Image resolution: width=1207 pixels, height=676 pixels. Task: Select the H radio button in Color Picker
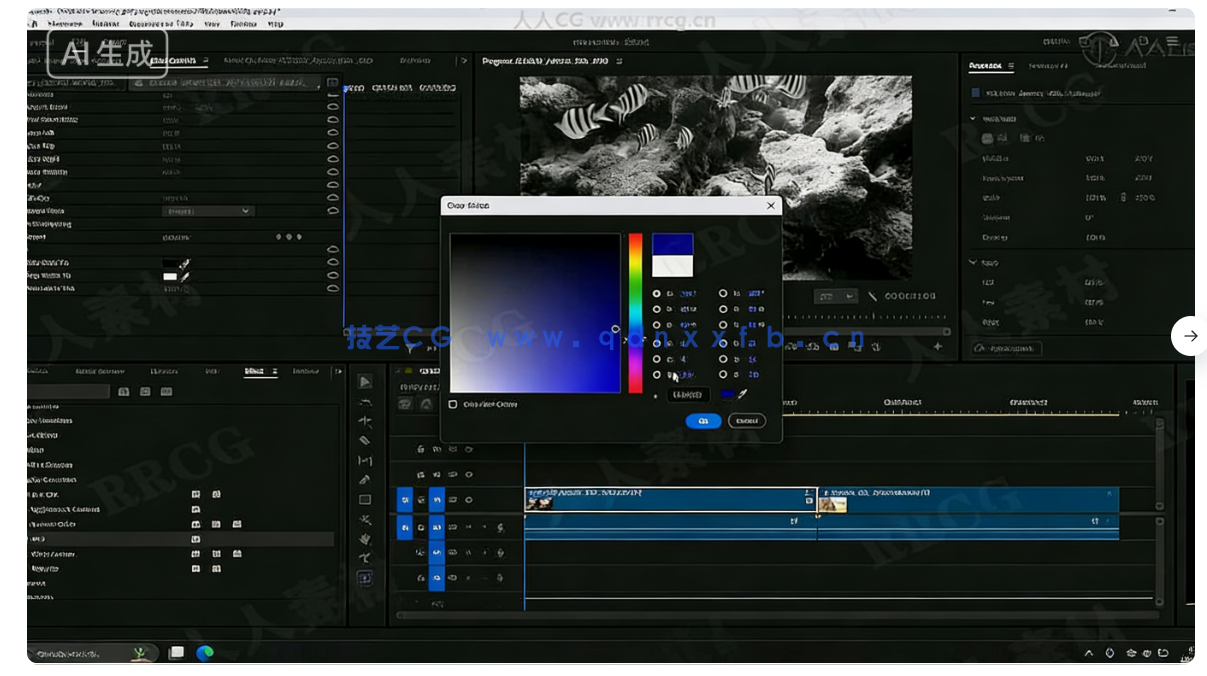tap(657, 292)
